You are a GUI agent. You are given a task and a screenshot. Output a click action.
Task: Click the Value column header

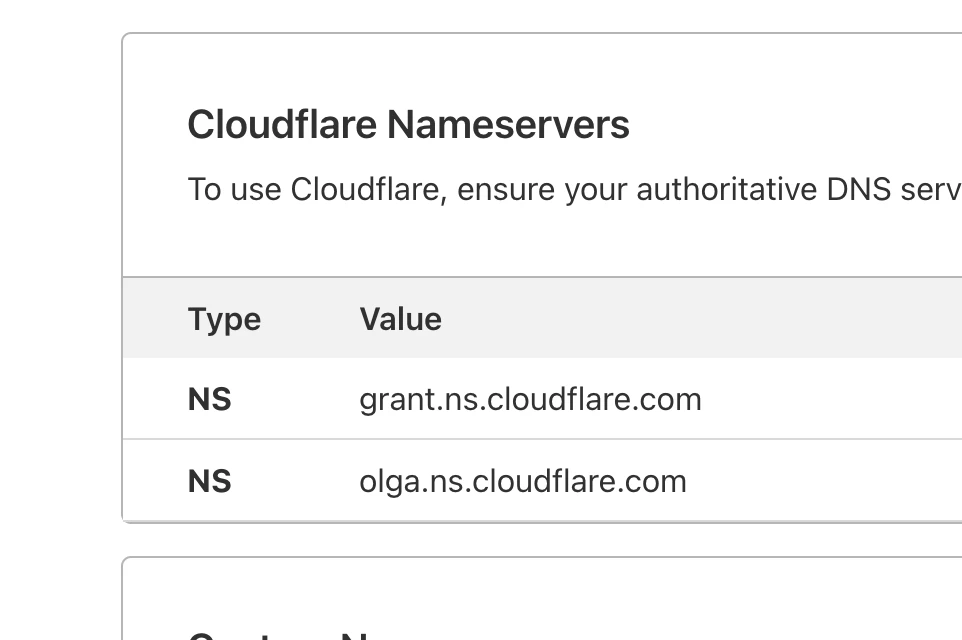(401, 319)
